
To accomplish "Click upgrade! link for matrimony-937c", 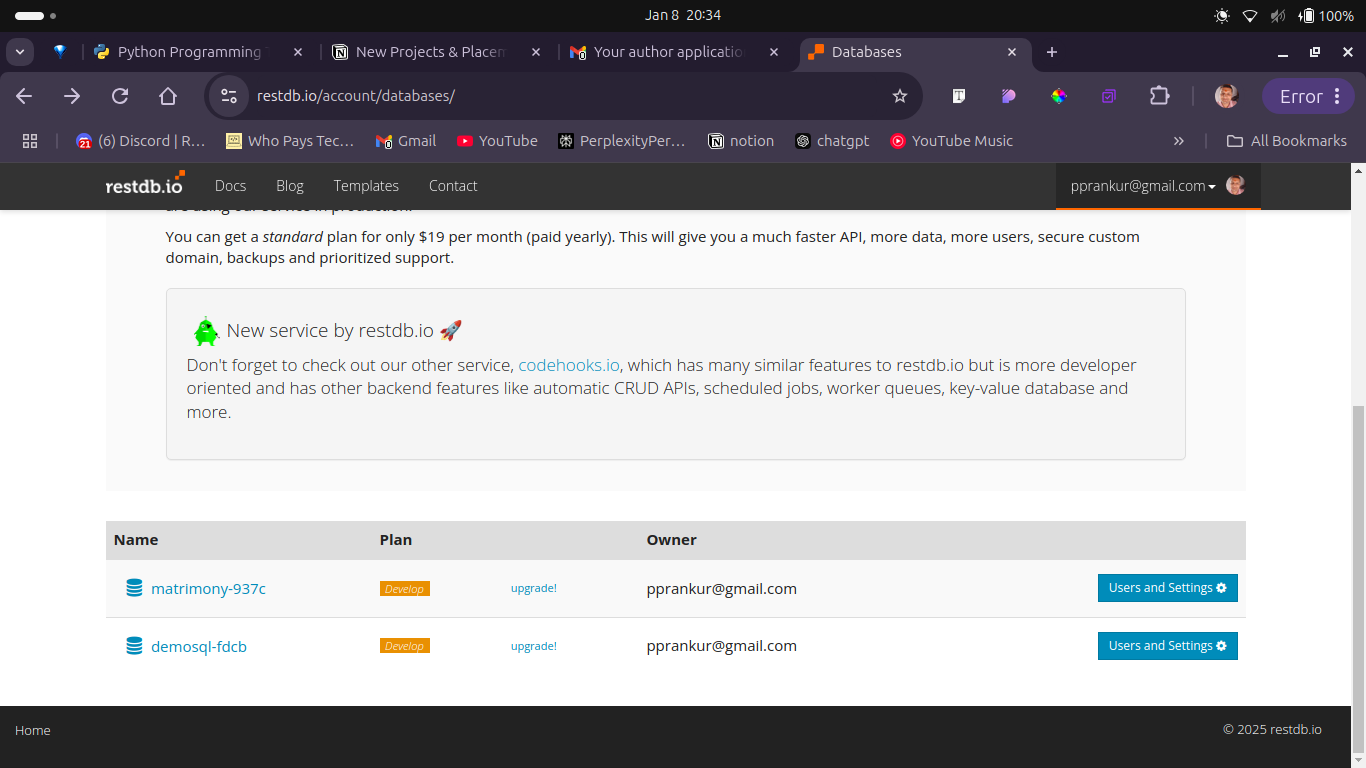I will tap(534, 588).
